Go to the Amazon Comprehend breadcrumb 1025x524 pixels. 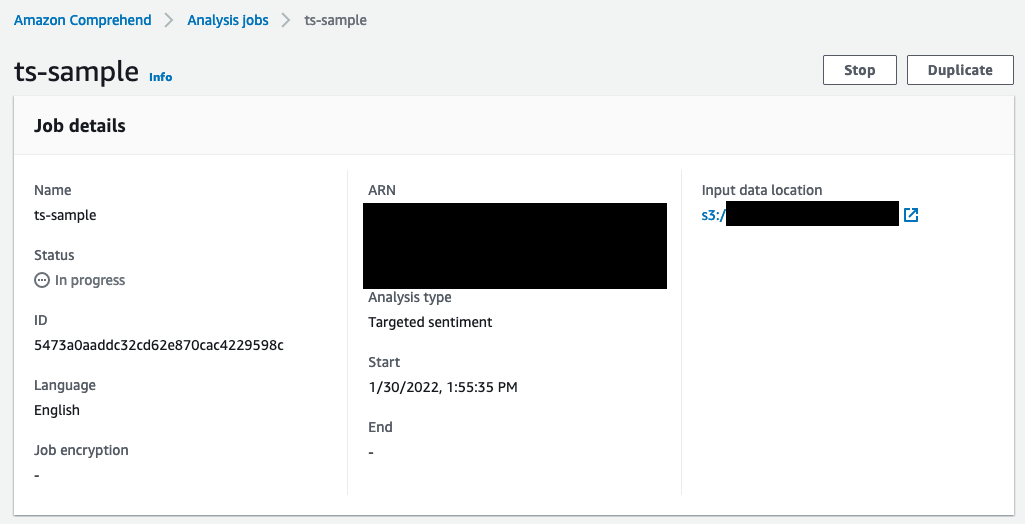83,20
